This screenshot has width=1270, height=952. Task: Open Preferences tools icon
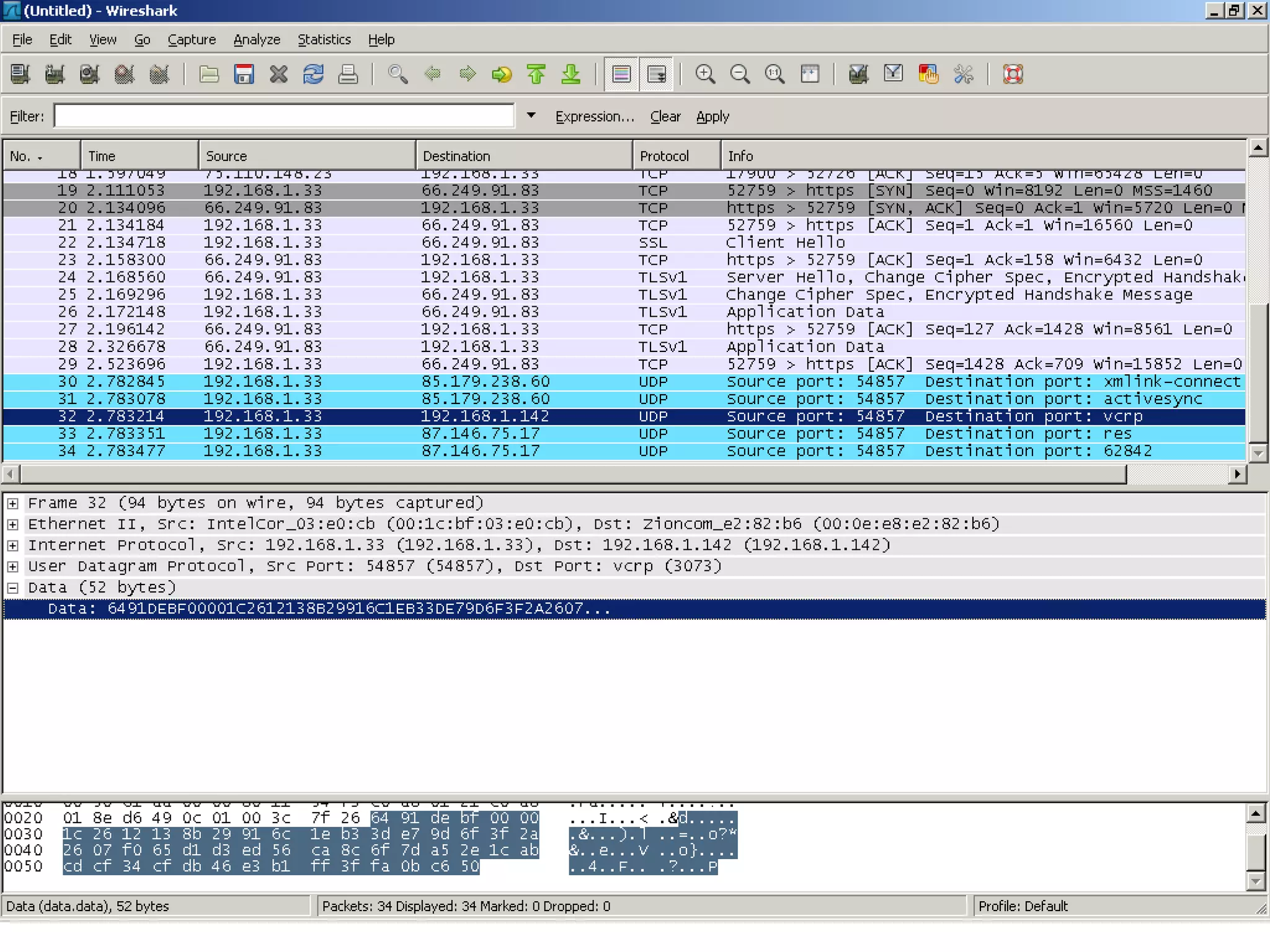pyautogui.click(x=963, y=74)
